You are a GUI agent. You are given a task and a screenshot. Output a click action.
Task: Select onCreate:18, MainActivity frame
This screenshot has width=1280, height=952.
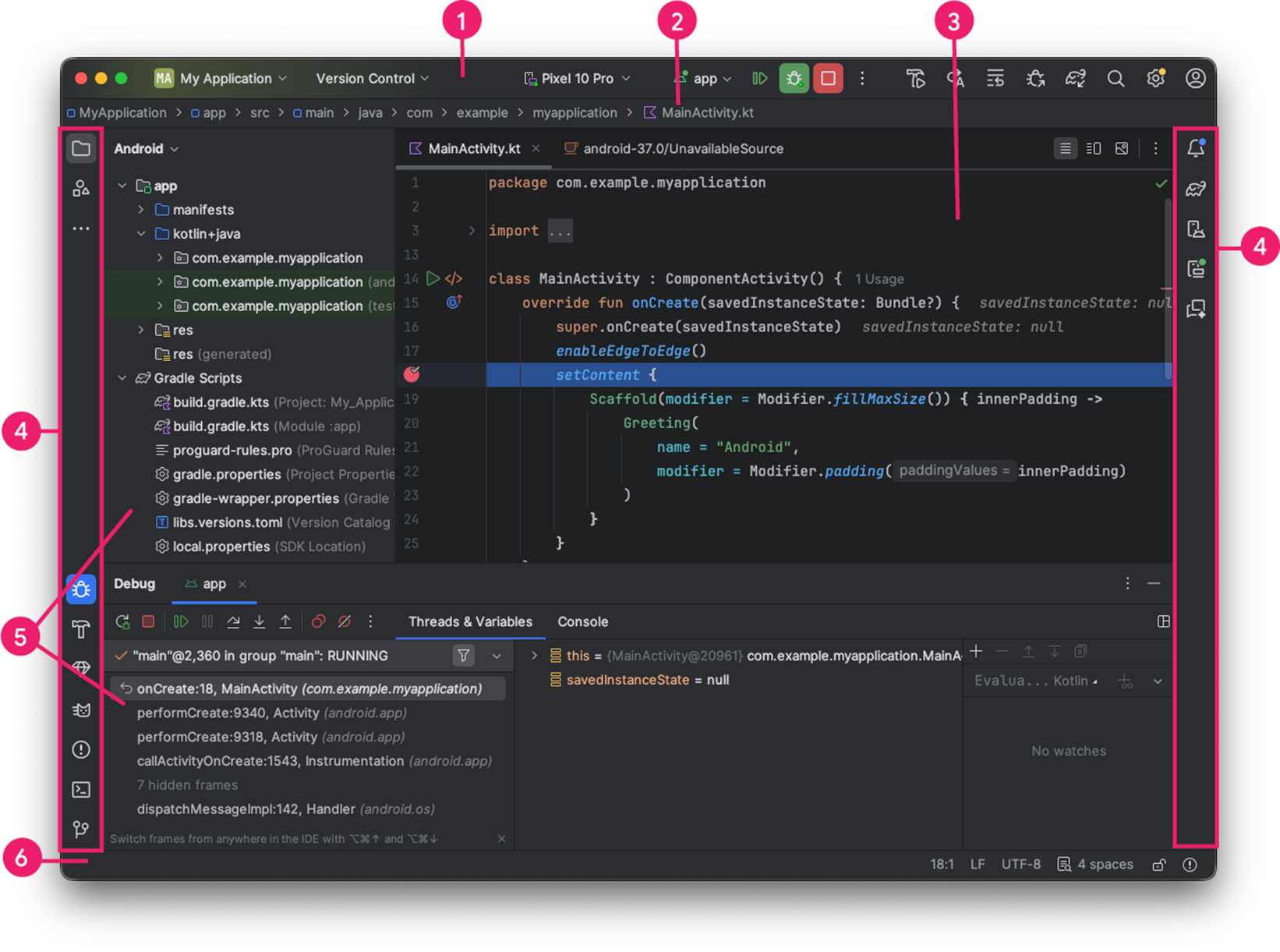(309, 688)
